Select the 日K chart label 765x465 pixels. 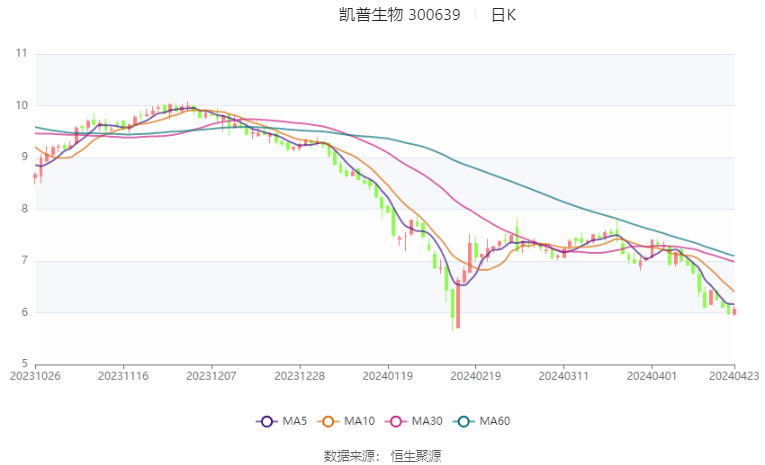click(x=504, y=15)
